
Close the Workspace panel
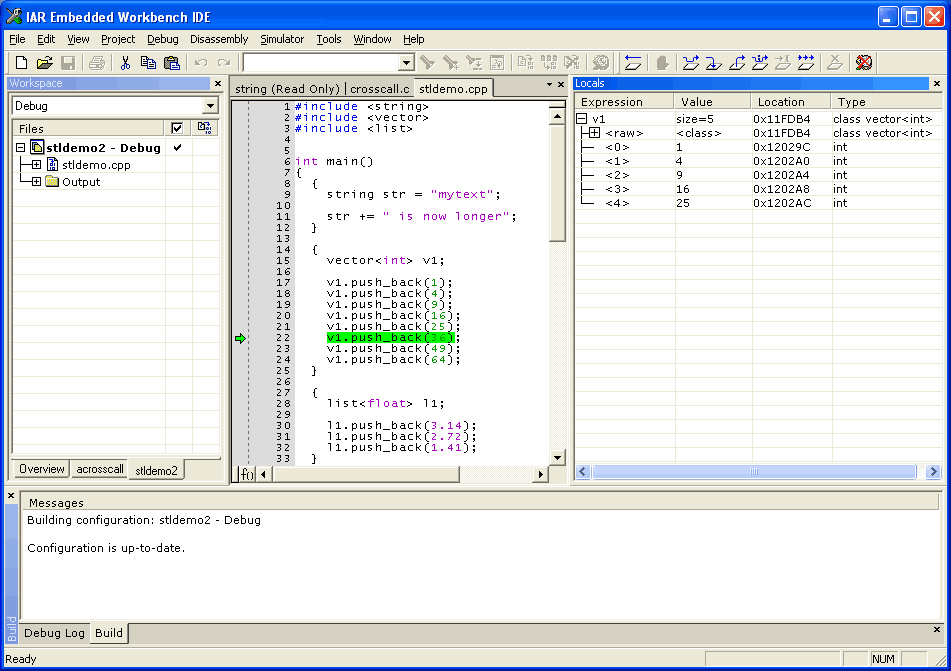tap(218, 83)
